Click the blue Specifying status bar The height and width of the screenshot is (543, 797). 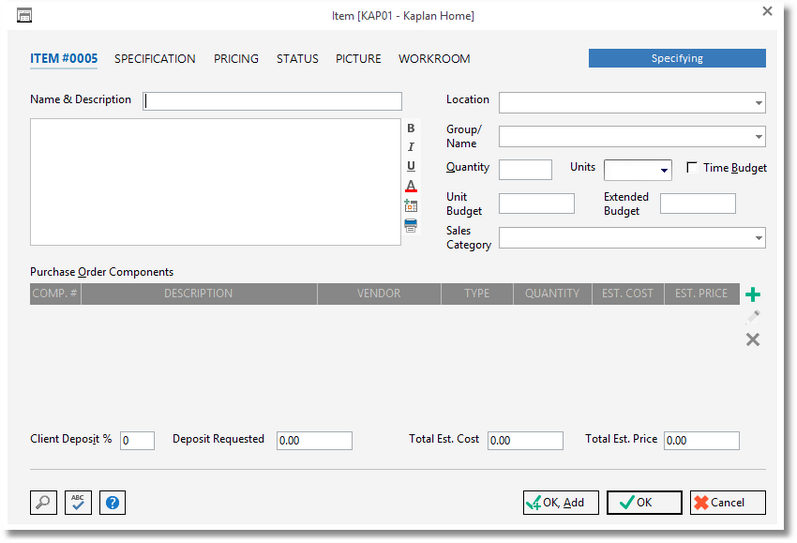pos(677,58)
